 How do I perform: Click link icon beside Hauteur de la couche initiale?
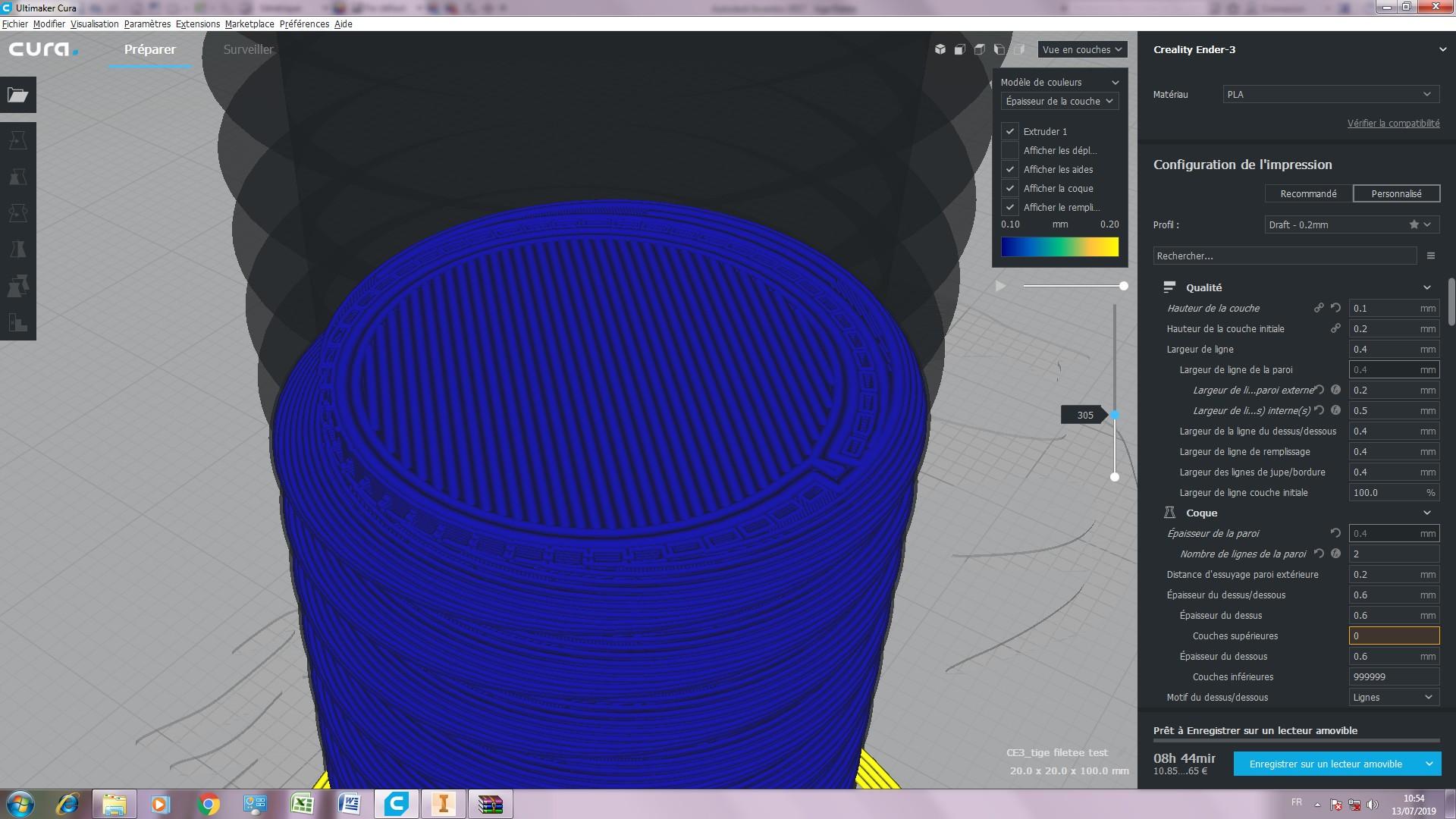pyautogui.click(x=1335, y=328)
